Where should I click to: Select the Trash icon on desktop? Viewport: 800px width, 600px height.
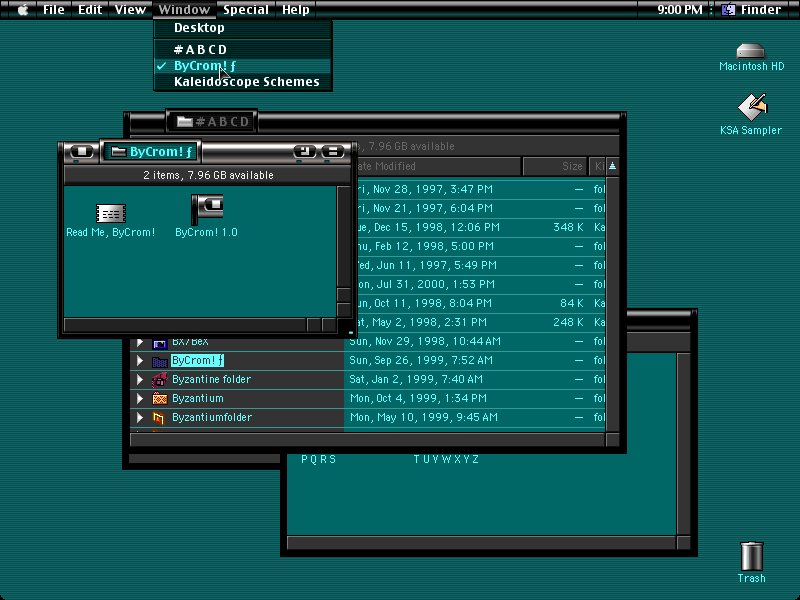[752, 556]
